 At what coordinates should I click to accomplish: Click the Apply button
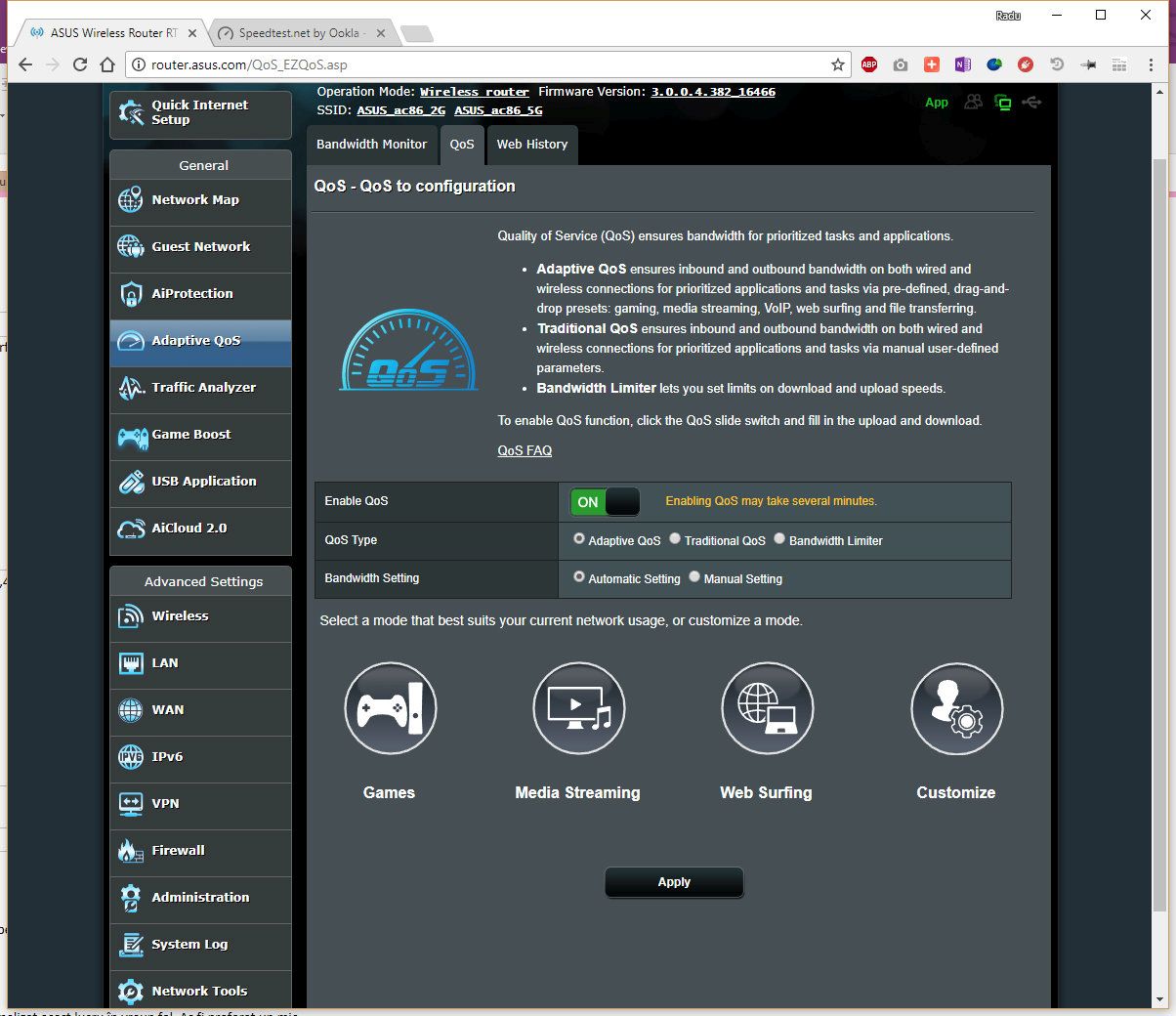coord(674,882)
